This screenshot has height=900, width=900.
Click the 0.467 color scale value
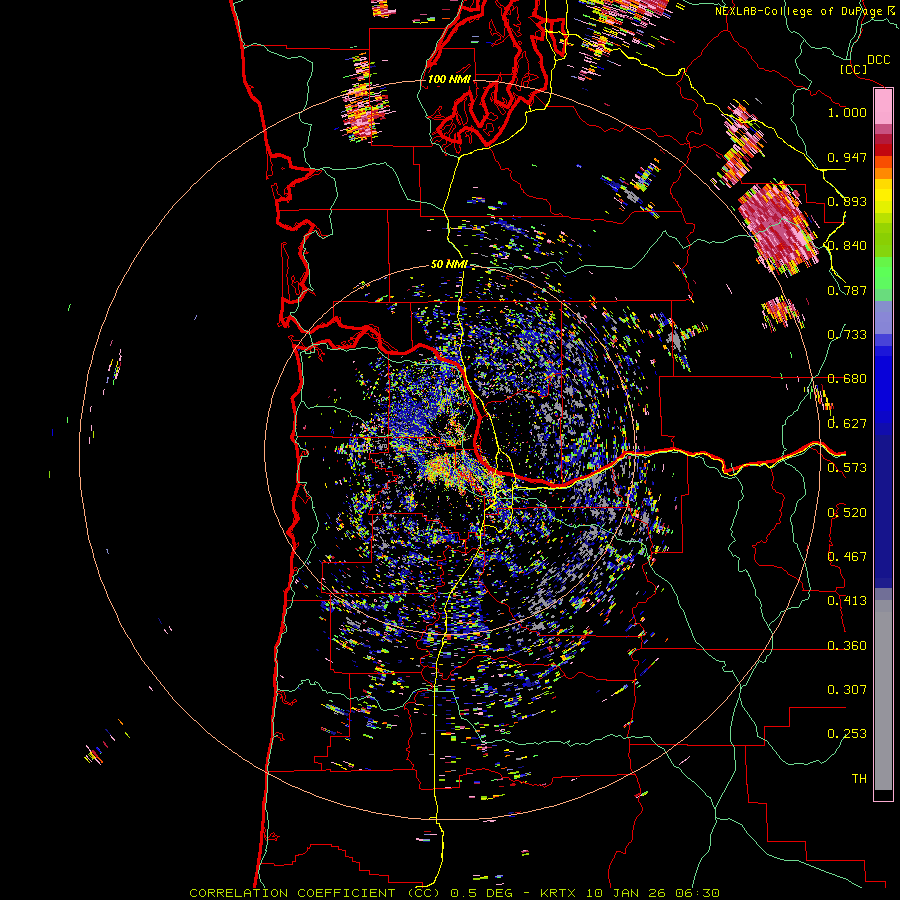coord(847,557)
